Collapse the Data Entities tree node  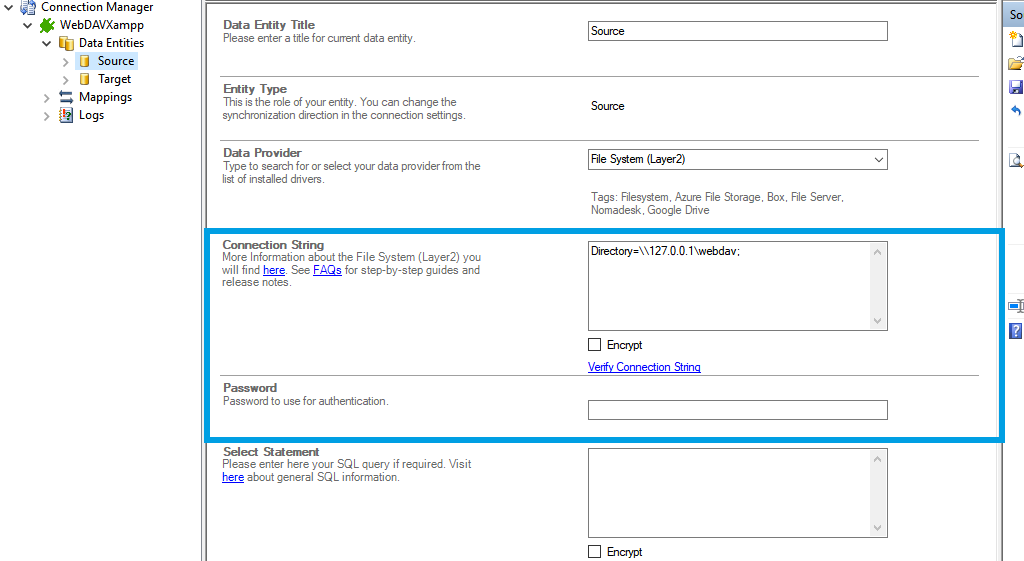47,43
